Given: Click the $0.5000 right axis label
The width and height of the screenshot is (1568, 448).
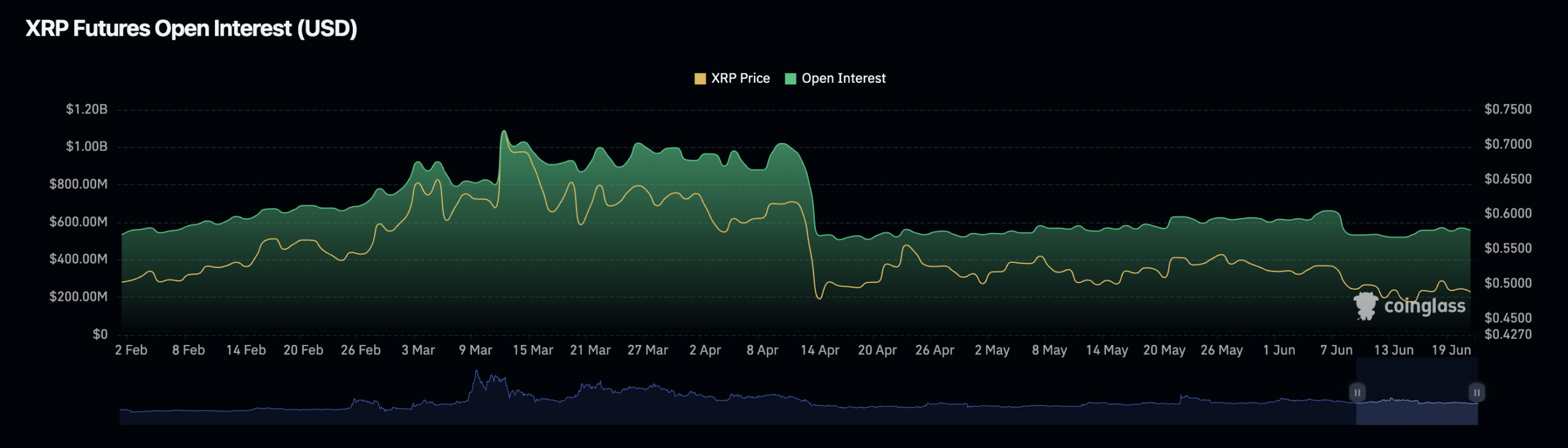Looking at the screenshot, I should (x=1508, y=283).
